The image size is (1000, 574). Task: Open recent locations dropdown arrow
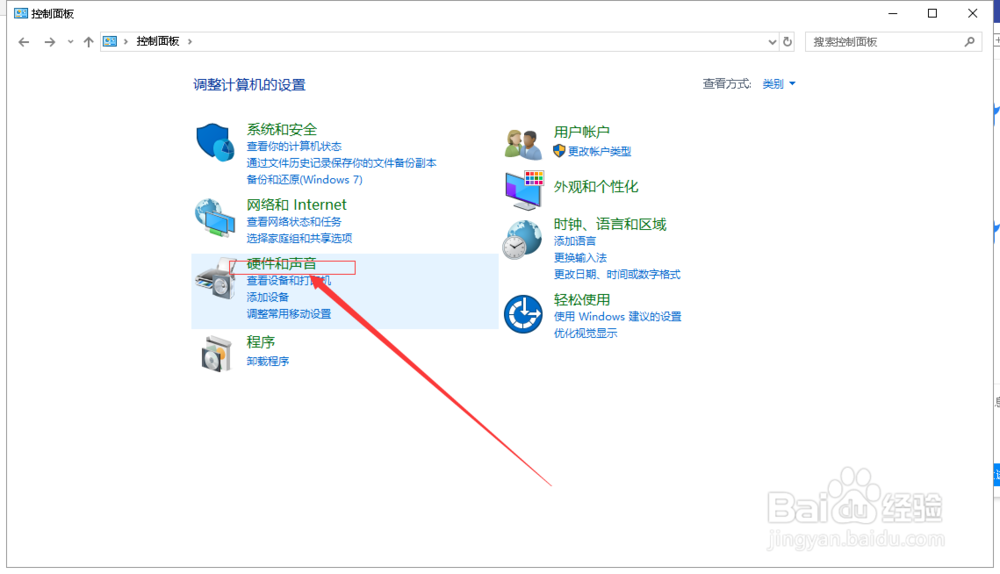pos(70,42)
